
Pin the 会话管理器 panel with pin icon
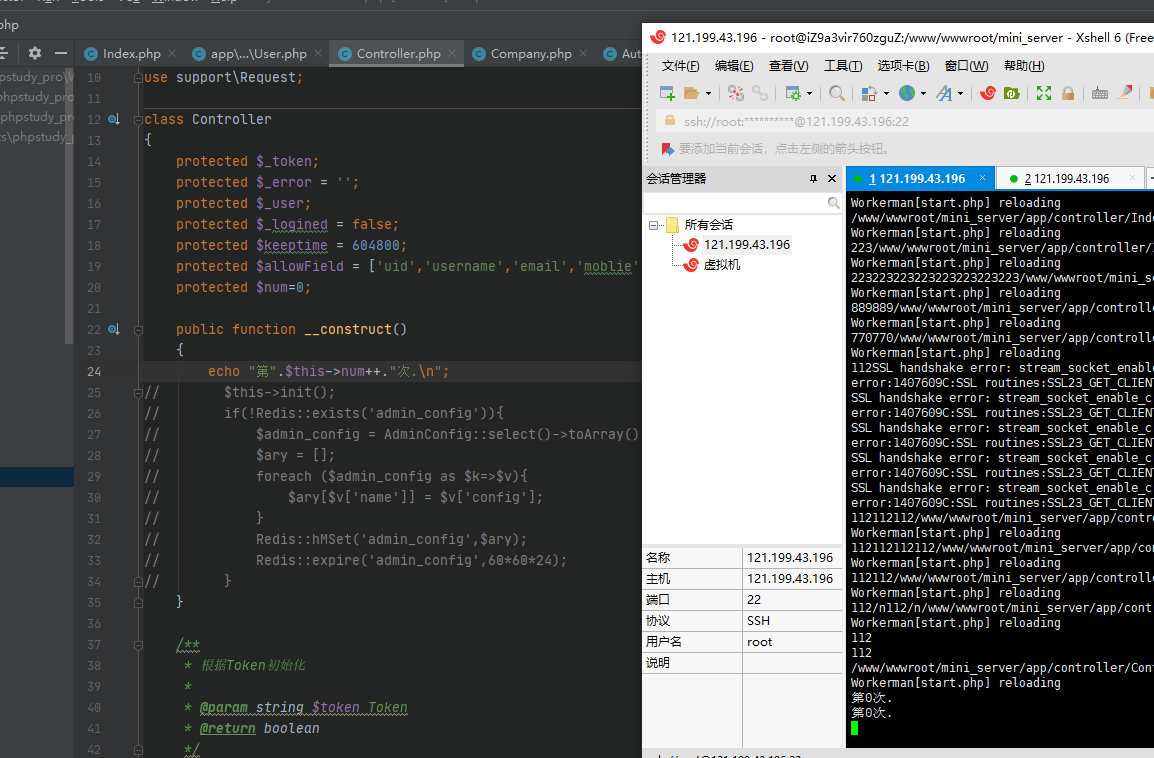(813, 179)
